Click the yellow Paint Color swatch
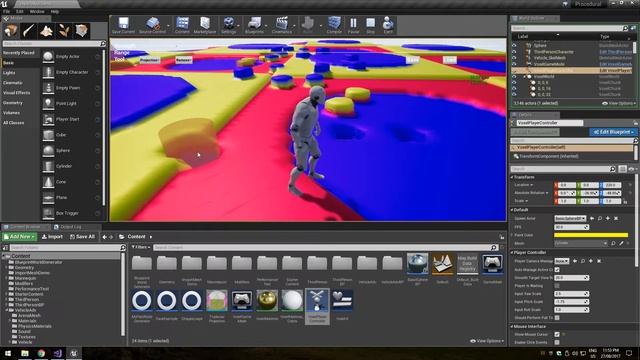 point(591,235)
